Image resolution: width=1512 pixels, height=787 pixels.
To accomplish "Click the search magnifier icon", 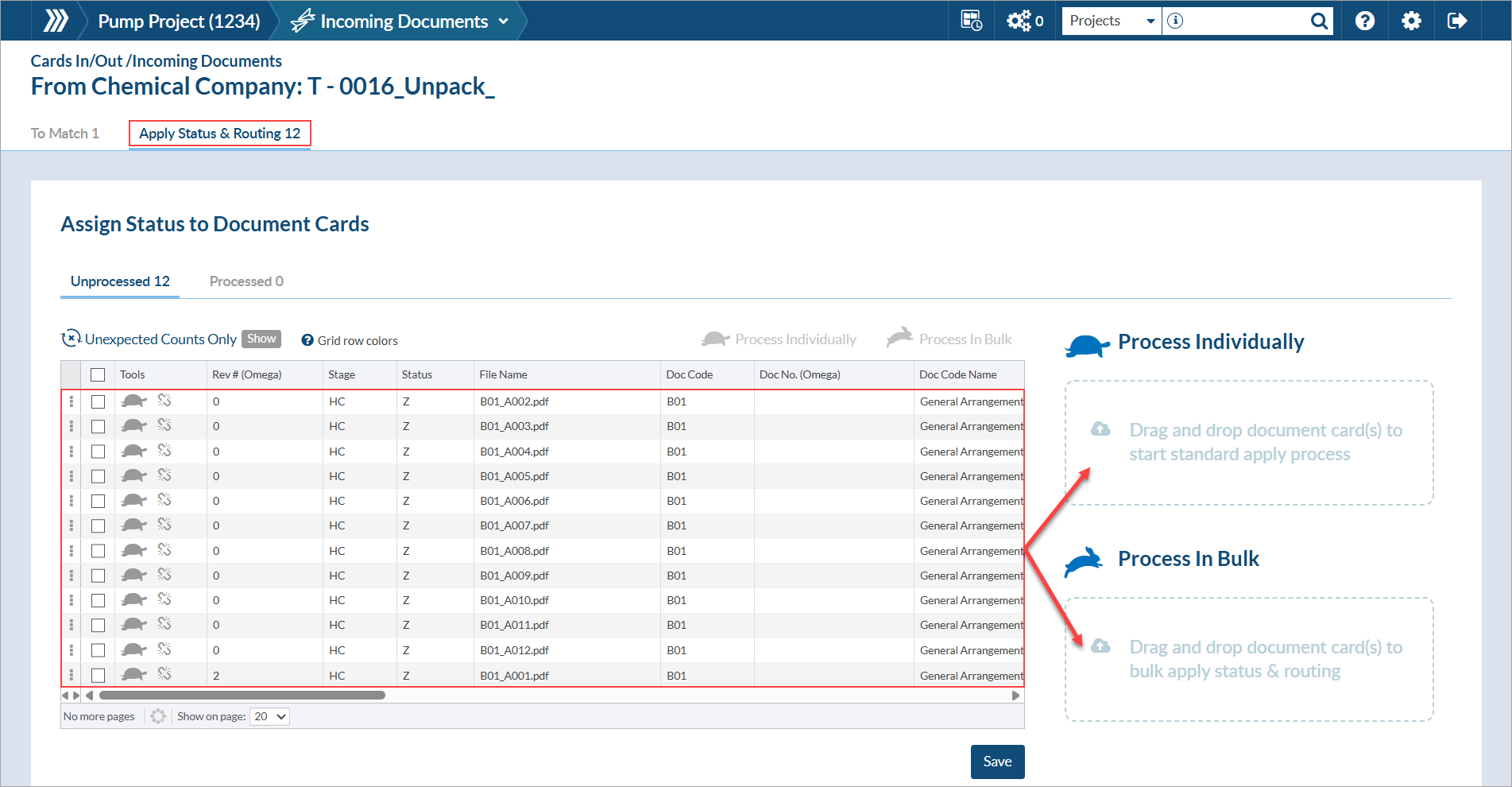I will coord(1319,21).
